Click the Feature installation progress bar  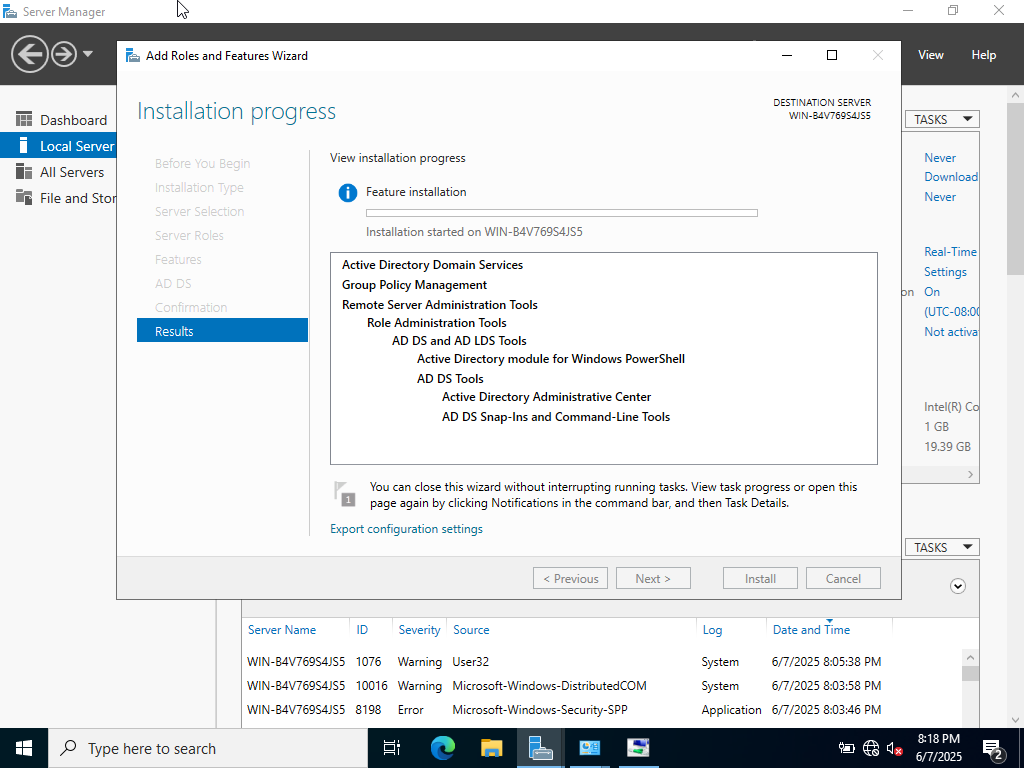[561, 213]
